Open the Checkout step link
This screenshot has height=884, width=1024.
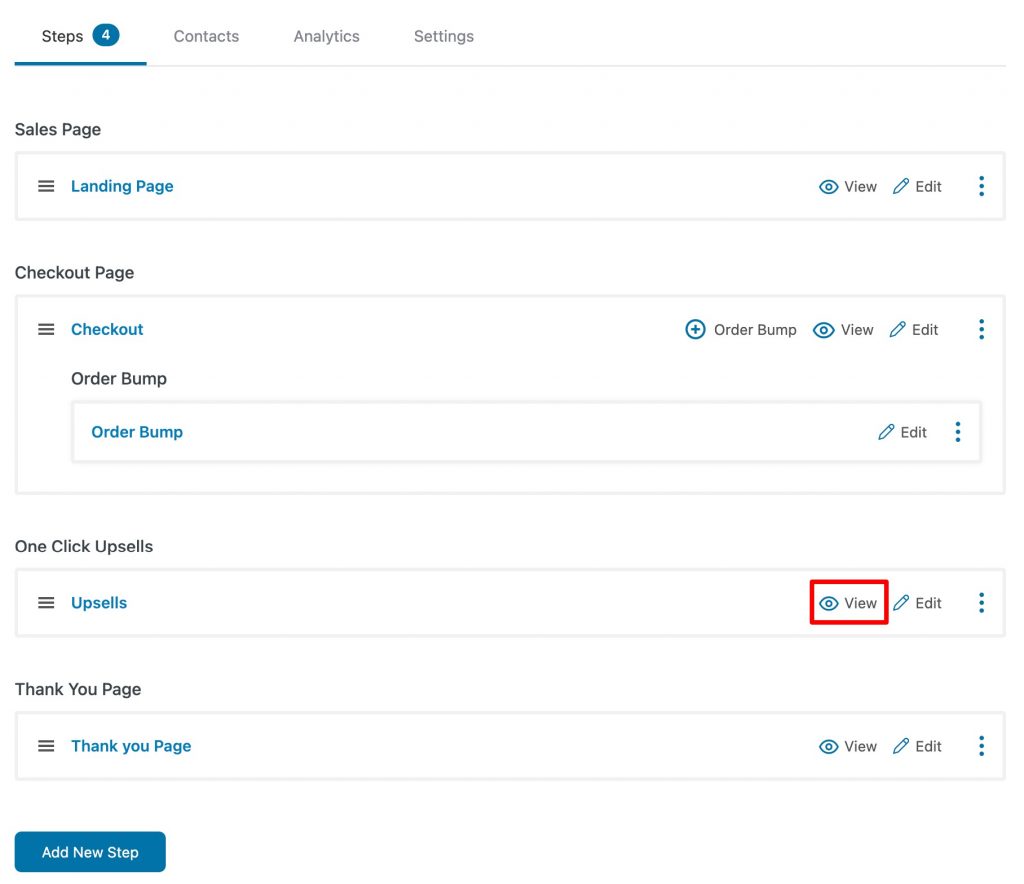tap(107, 330)
